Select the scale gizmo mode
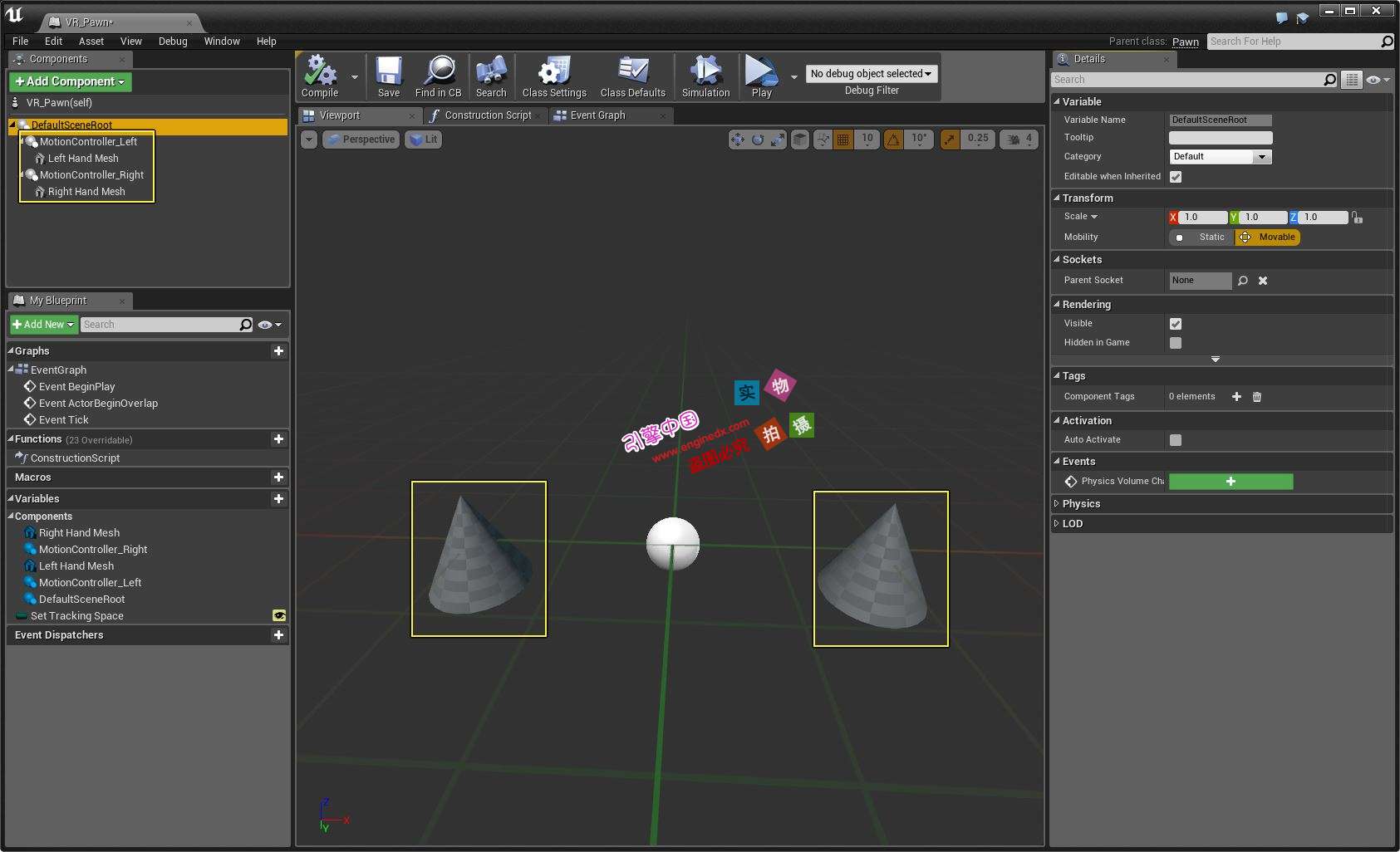Viewport: 1400px width, 852px height. (x=777, y=140)
